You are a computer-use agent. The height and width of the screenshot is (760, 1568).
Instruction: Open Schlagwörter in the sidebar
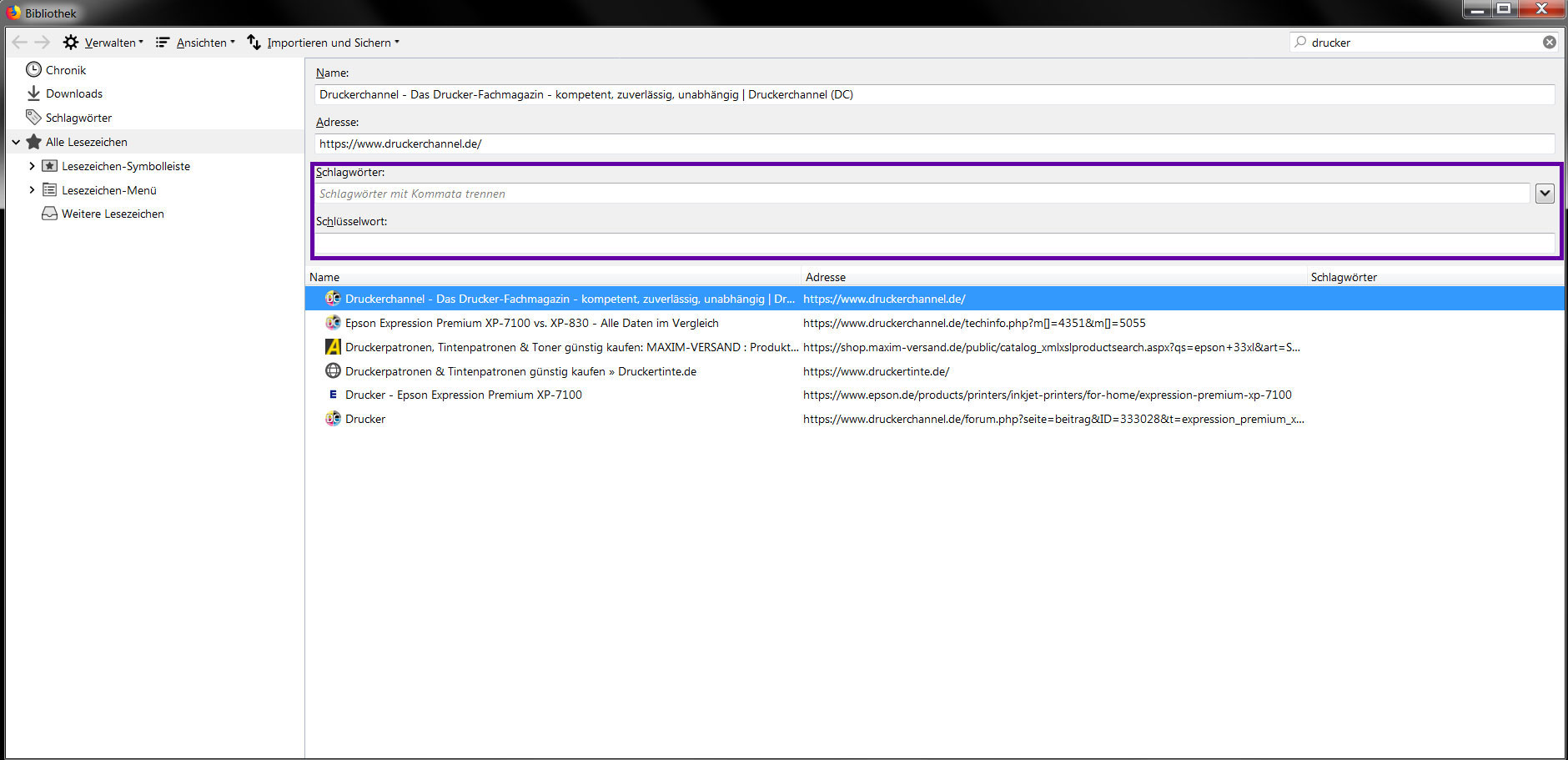click(78, 118)
